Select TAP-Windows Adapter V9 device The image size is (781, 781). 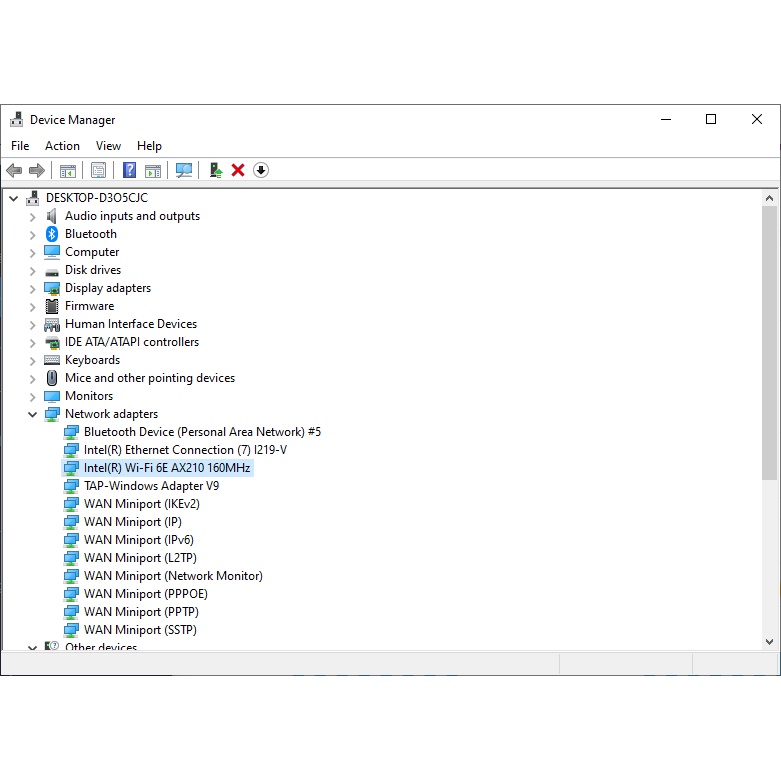[x=151, y=486]
